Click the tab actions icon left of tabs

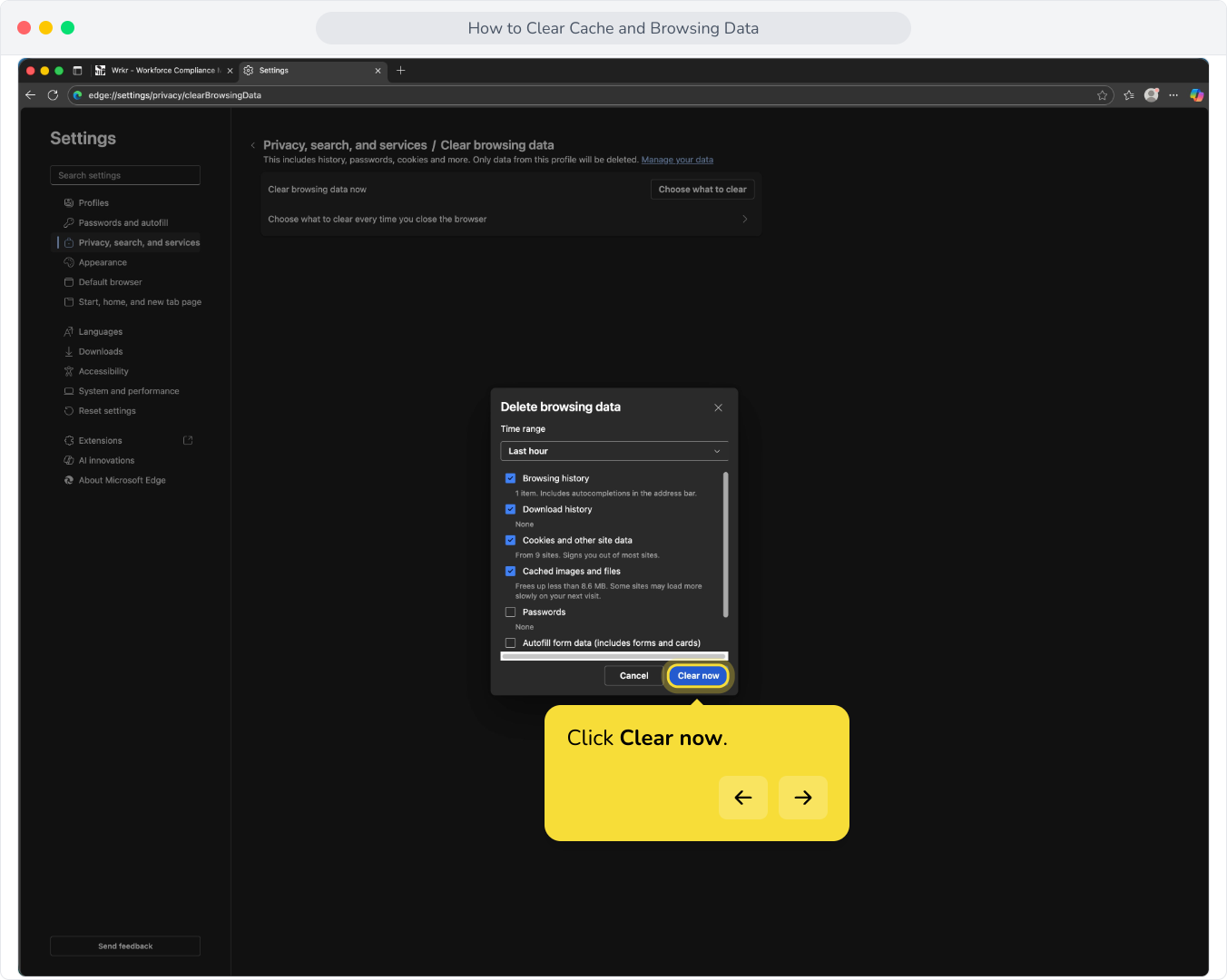(77, 70)
